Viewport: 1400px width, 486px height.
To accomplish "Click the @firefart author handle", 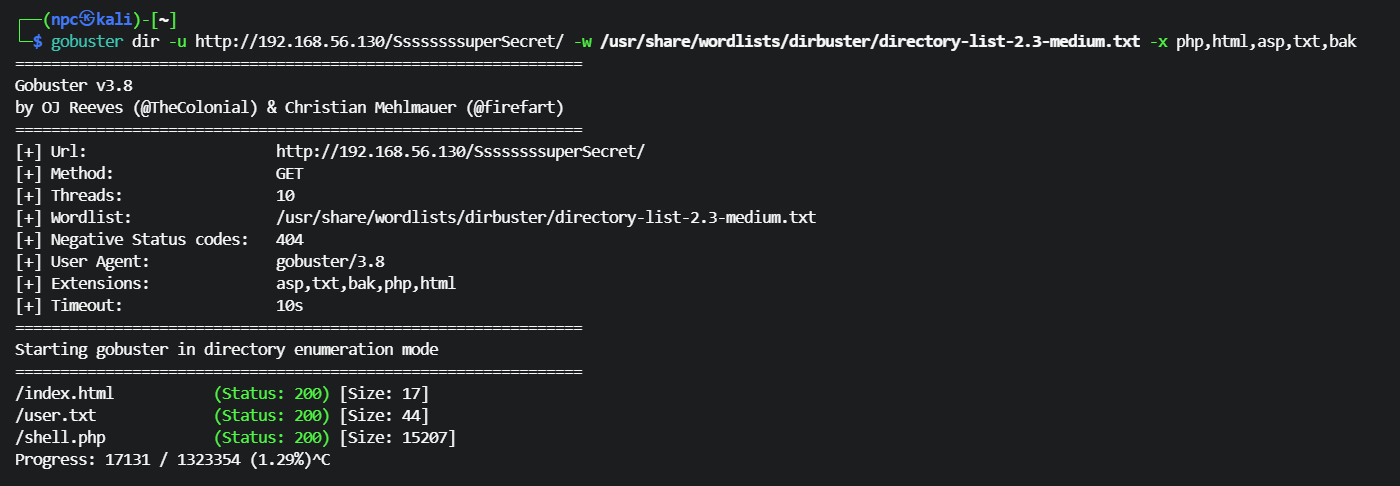I will pos(522,108).
